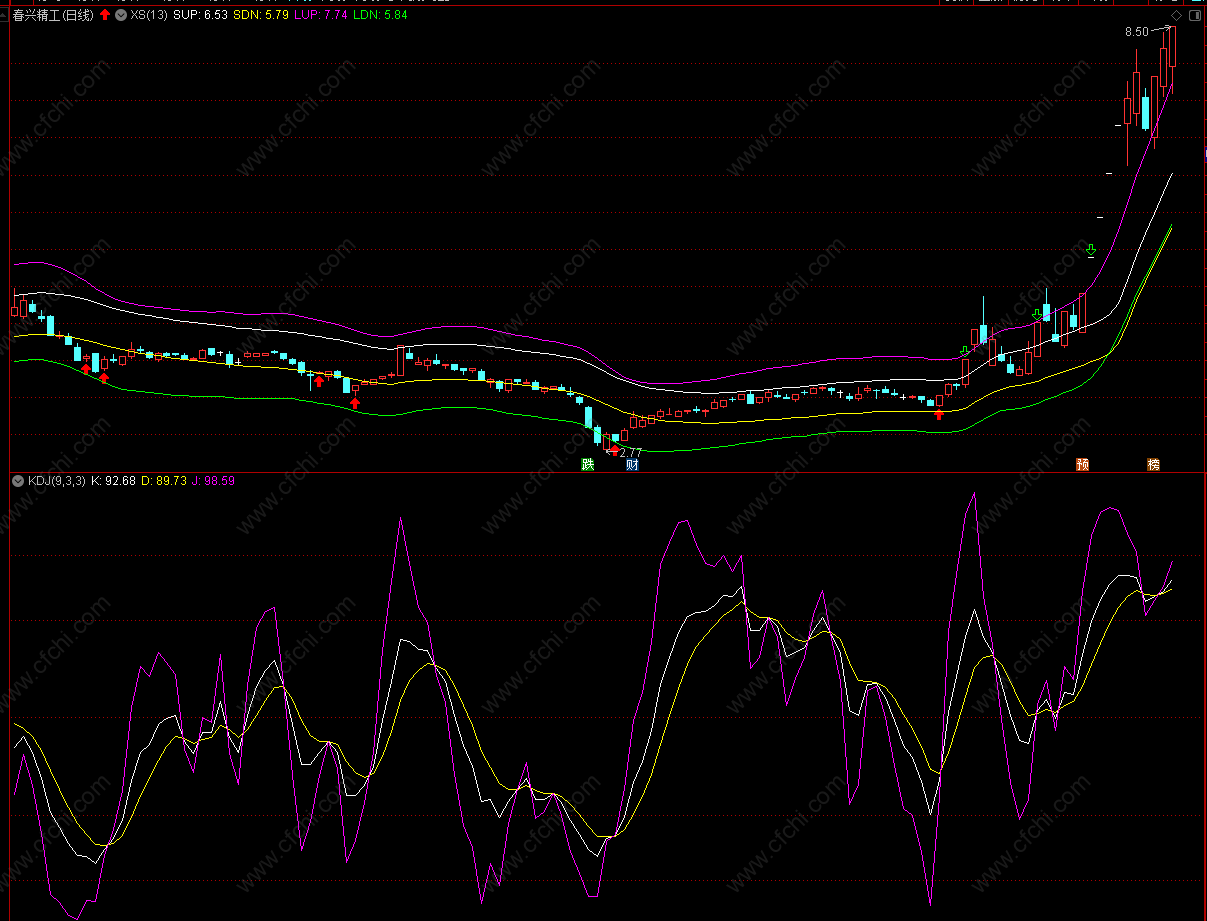
Task: Click the stock title 春兴精工(日线)
Action: 54,15
